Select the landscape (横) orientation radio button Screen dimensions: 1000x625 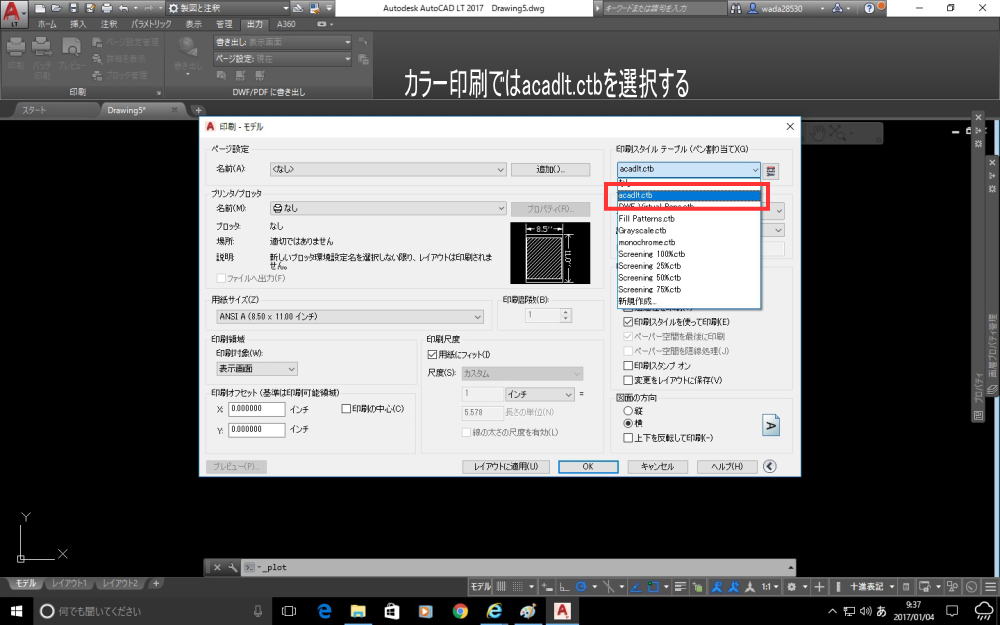(x=628, y=423)
